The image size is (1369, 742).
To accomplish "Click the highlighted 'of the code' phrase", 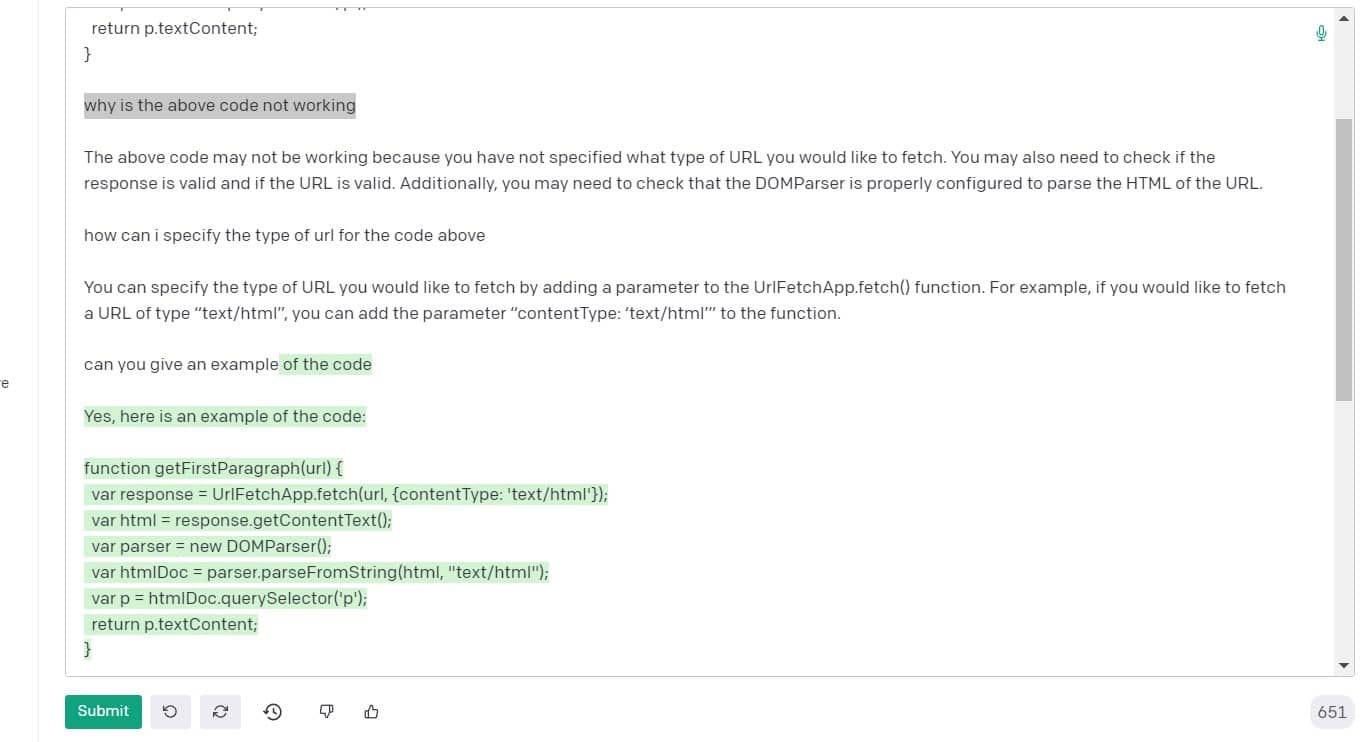I will tap(327, 364).
